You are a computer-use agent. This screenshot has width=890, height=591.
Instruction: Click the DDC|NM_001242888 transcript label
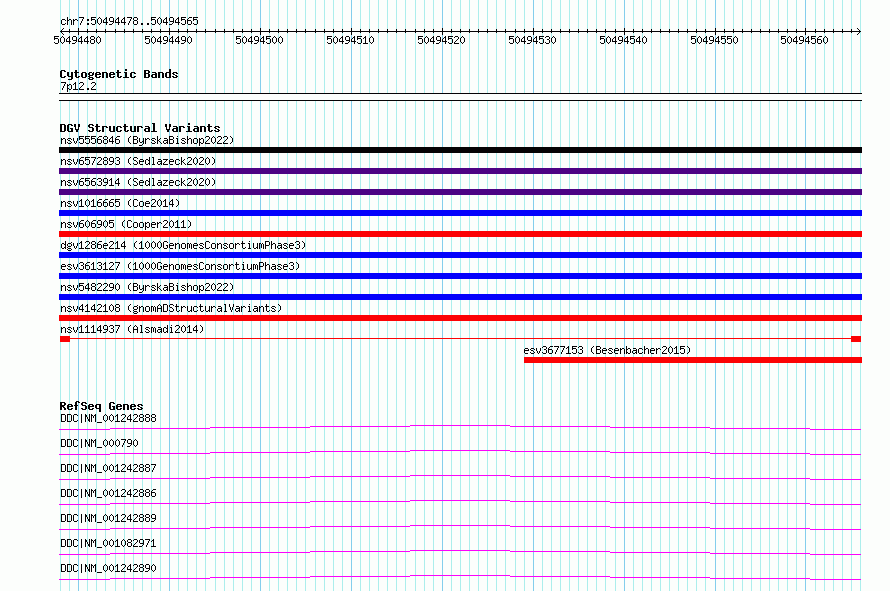108,418
